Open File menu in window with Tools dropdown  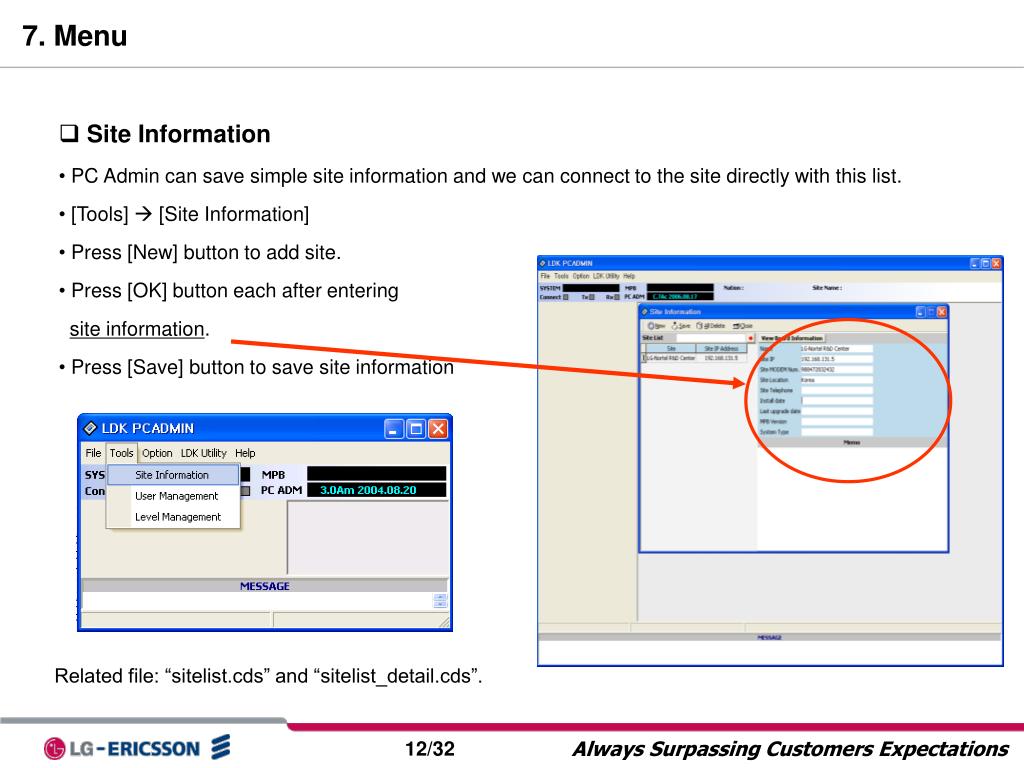point(93,453)
